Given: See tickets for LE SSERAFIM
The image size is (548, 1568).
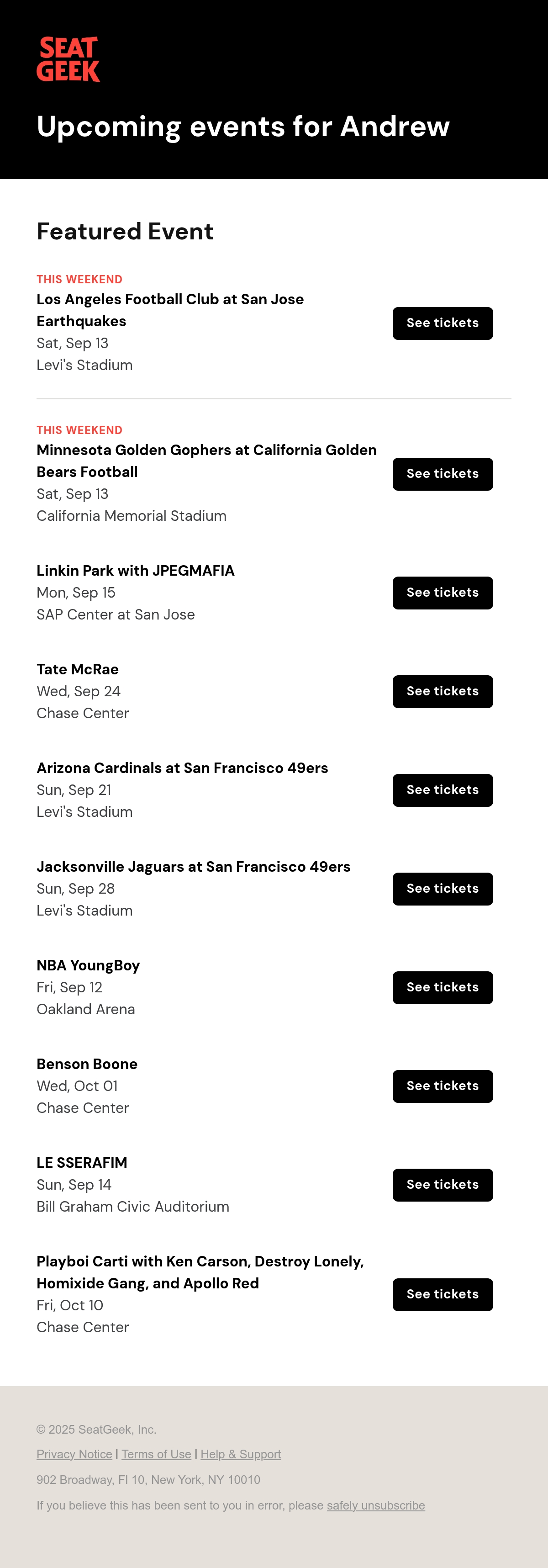Looking at the screenshot, I should (442, 1185).
